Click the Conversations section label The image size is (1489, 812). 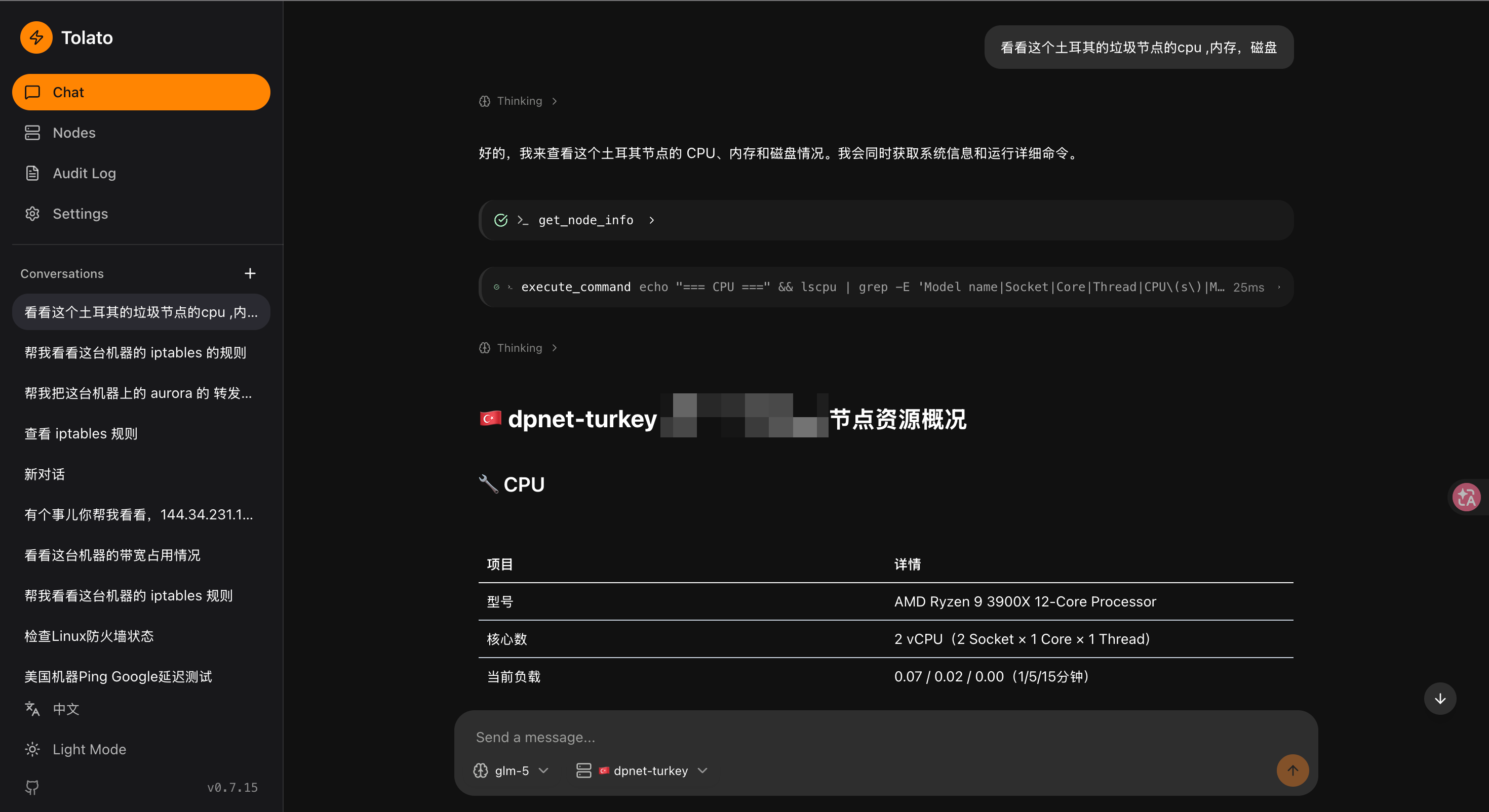[62, 274]
